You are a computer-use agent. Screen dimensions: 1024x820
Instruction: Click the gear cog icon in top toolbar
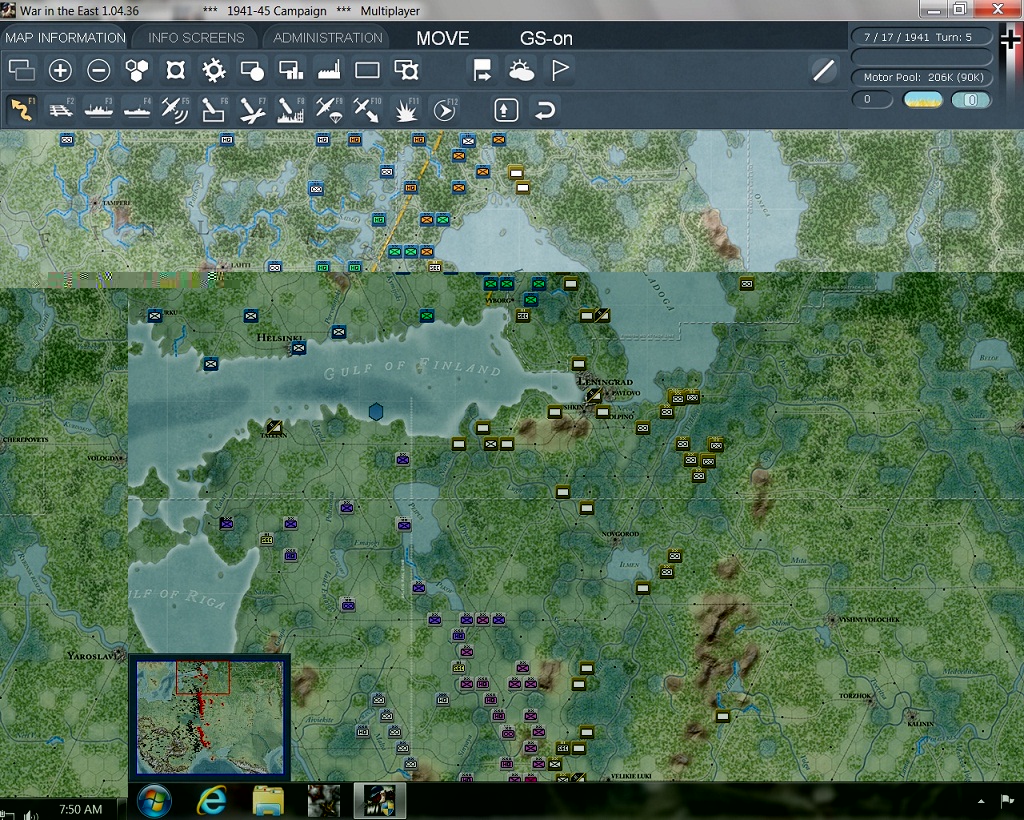(214, 70)
